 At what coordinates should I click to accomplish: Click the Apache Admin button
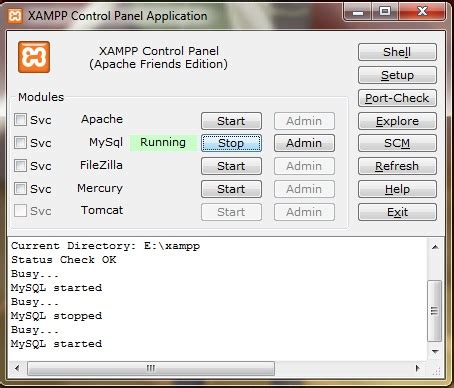(304, 121)
